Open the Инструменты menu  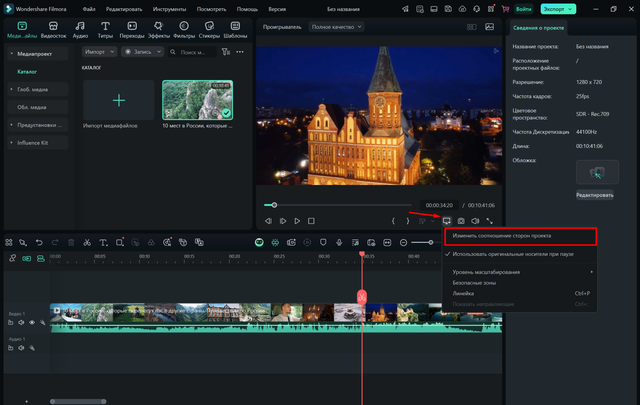169,8
